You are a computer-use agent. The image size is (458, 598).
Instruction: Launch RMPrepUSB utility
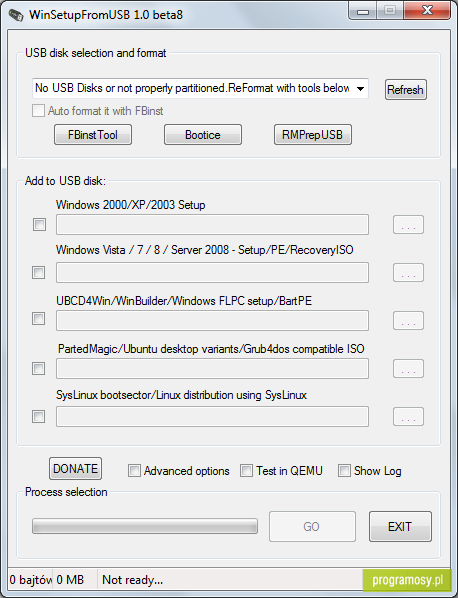click(313, 135)
